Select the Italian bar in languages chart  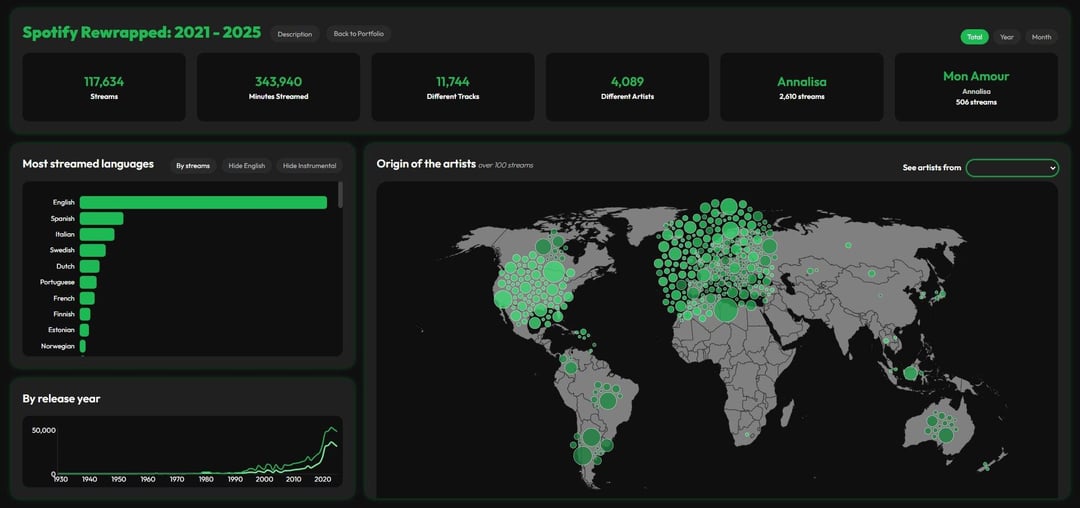coord(97,235)
